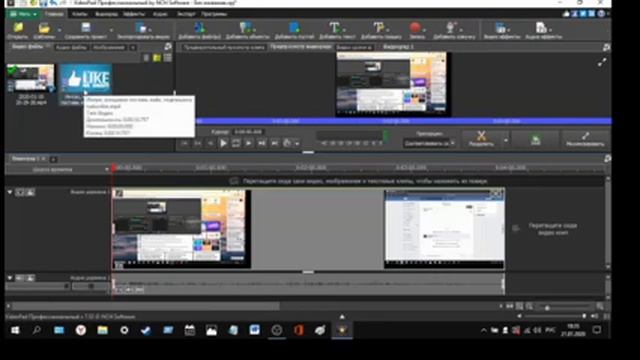
Task: Click the timeline horizontal scrollbar
Action: point(146,306)
